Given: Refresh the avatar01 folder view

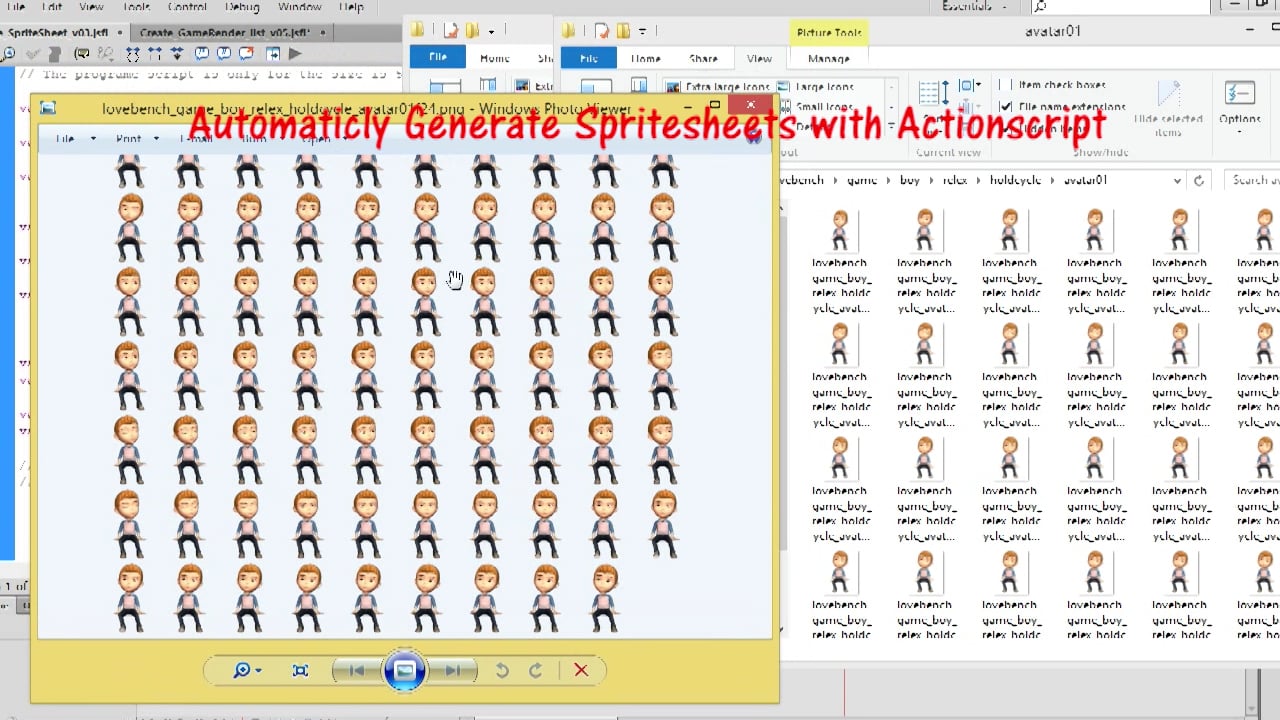Looking at the screenshot, I should tap(1198, 180).
